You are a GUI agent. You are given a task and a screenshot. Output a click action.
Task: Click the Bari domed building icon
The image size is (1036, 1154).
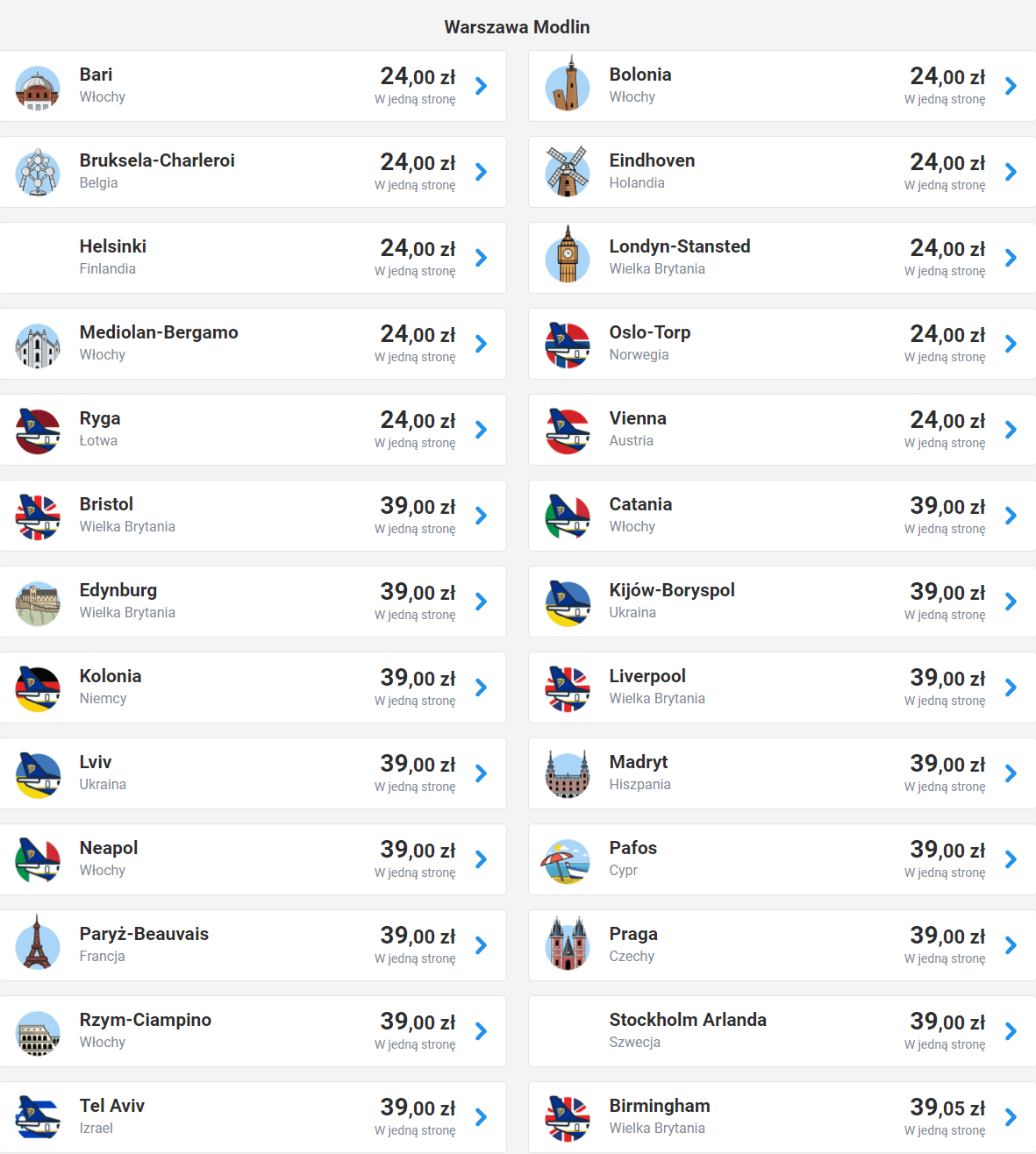tap(38, 87)
